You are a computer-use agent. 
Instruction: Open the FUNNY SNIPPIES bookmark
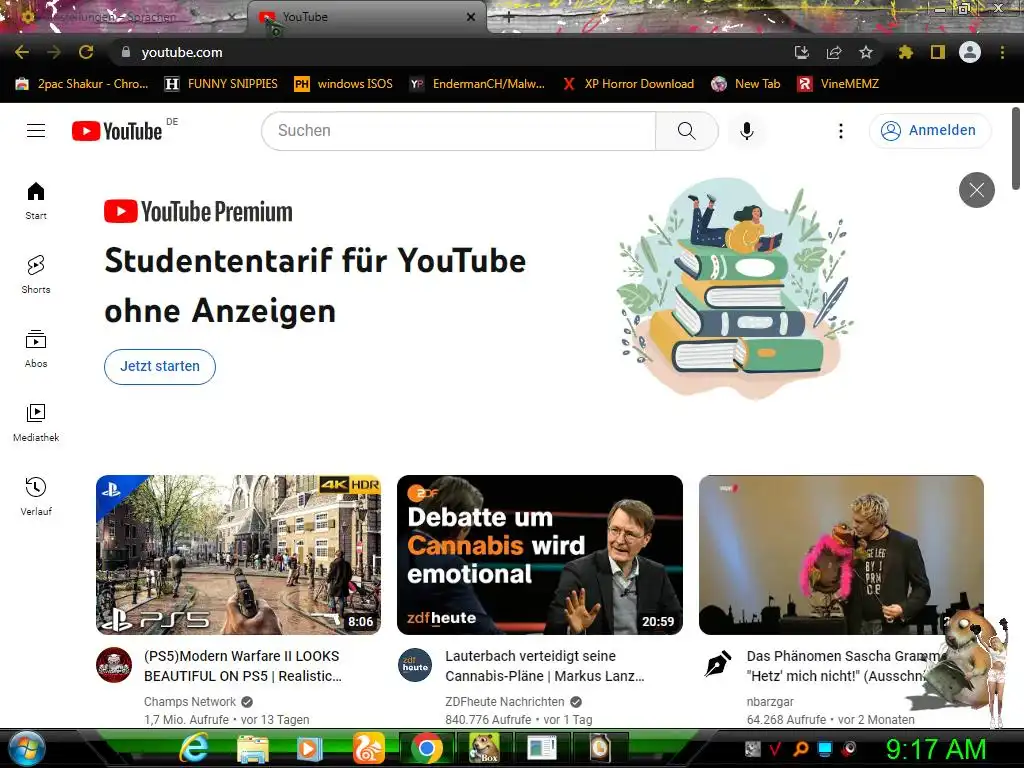tap(221, 84)
